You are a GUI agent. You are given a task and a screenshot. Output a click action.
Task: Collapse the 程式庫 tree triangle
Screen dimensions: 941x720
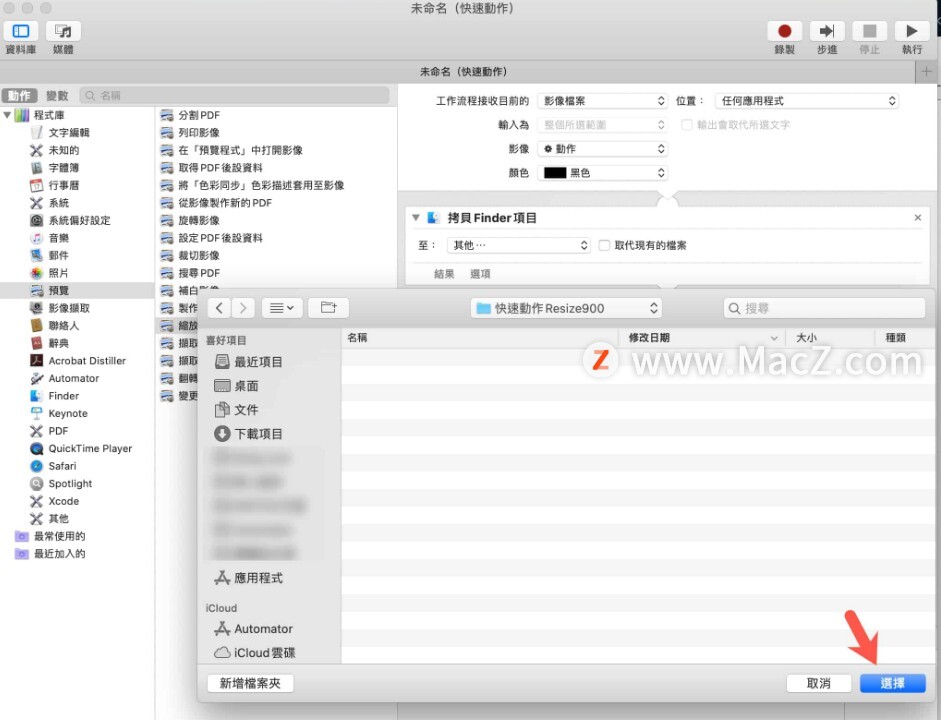pyautogui.click(x=7, y=115)
